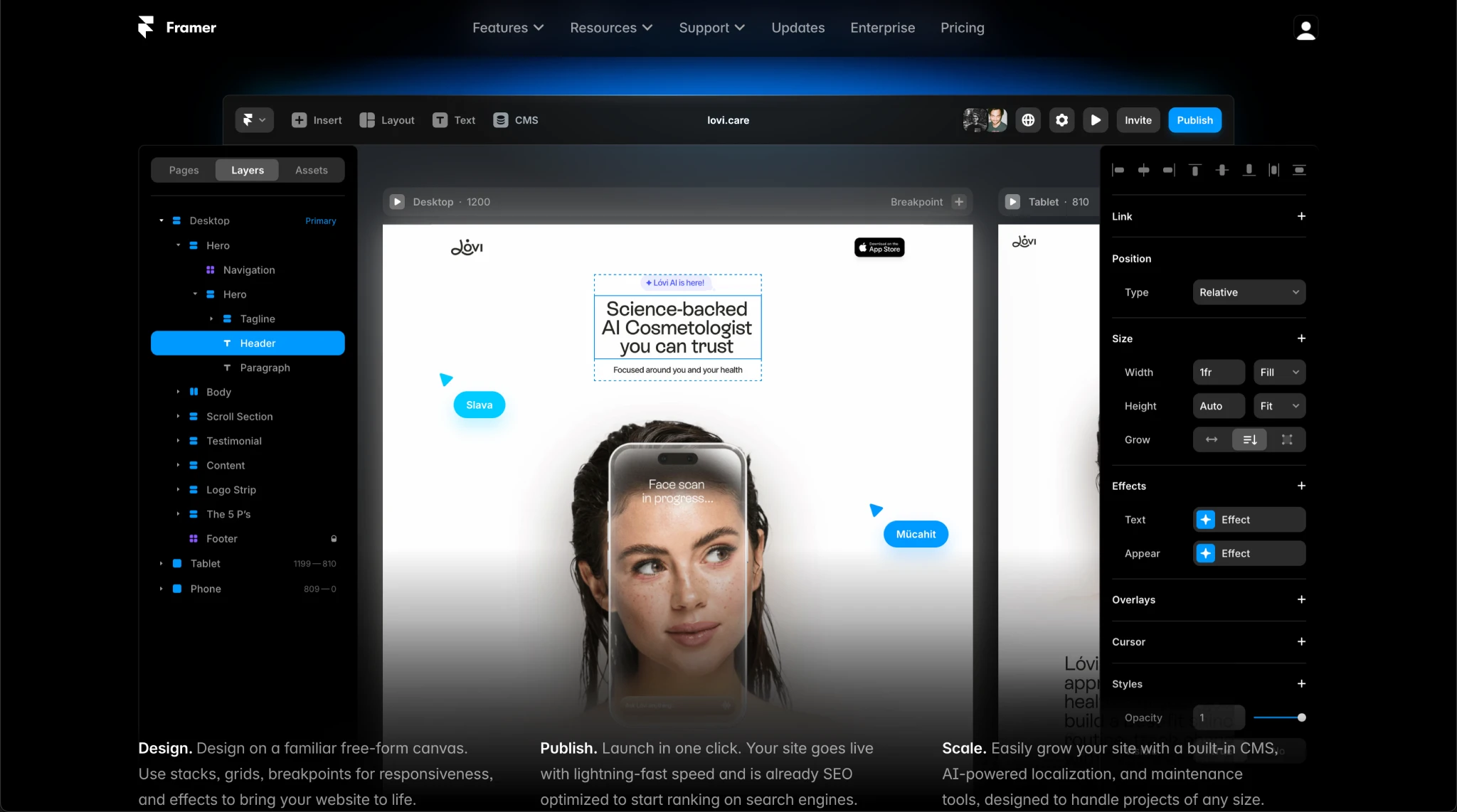Click the Pricing link
Viewport: 1457px width, 812px height.
click(962, 28)
